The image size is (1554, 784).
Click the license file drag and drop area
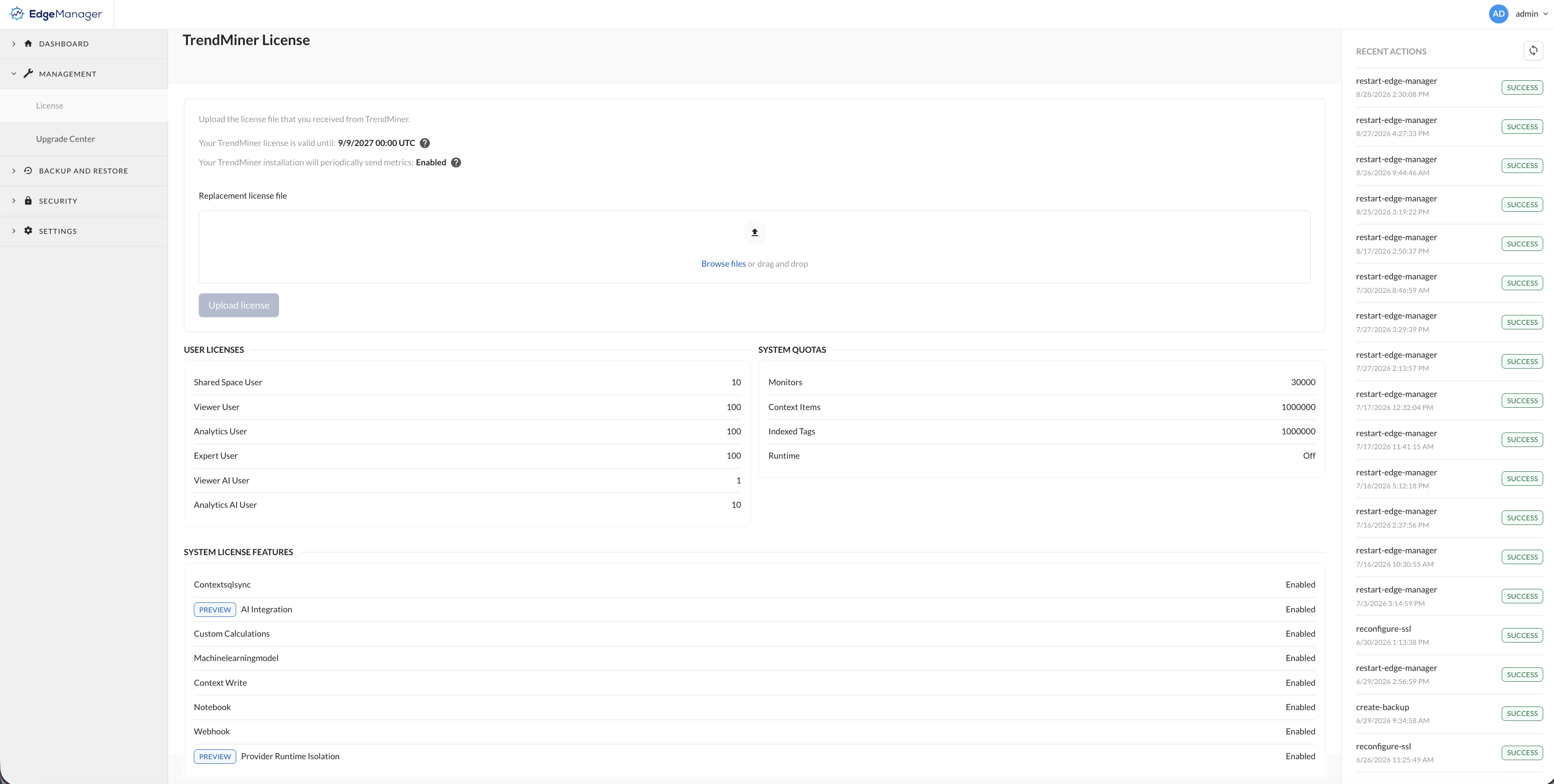[754, 246]
